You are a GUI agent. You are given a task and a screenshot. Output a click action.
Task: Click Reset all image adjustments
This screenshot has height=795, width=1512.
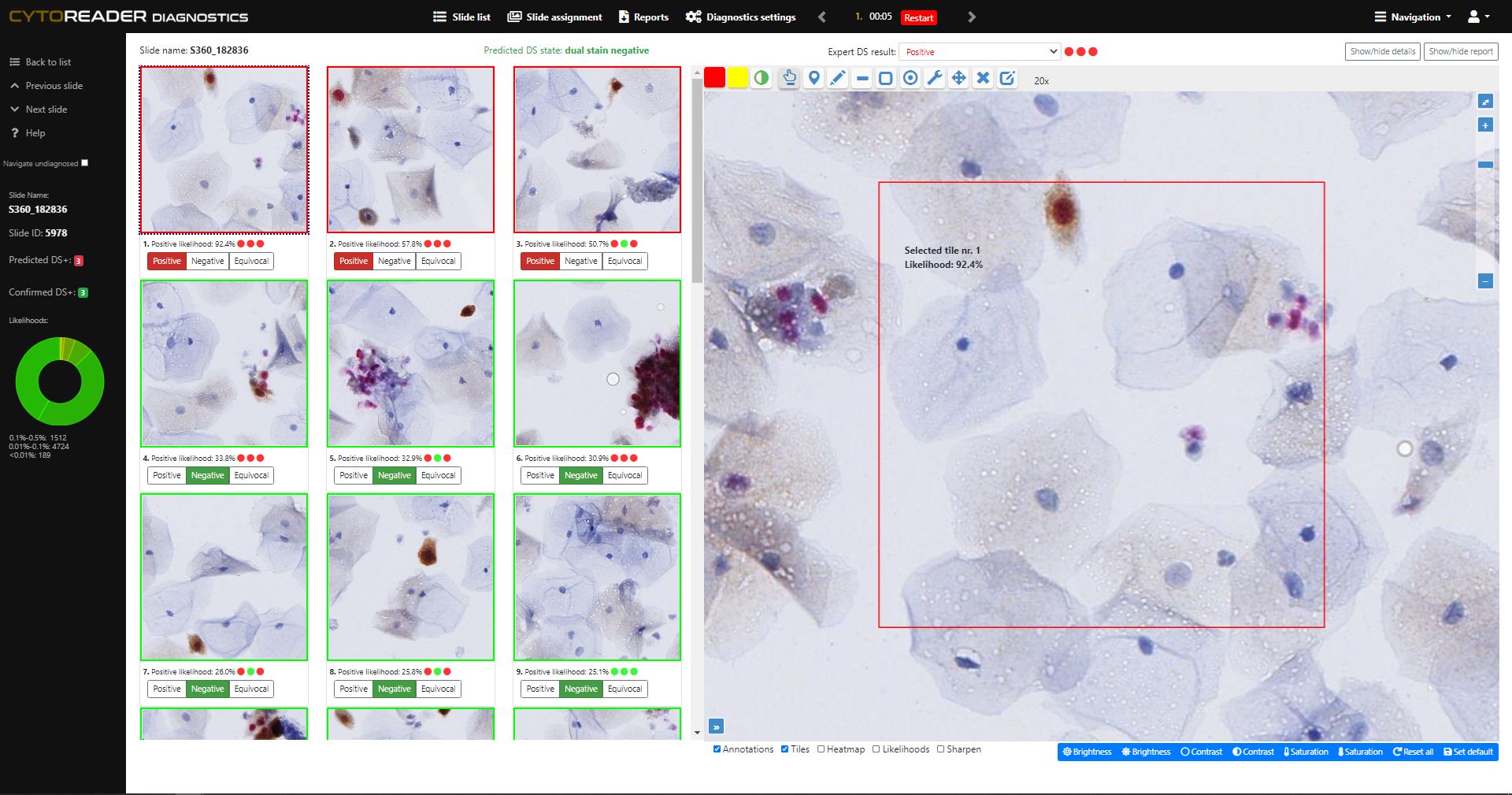pos(1414,752)
